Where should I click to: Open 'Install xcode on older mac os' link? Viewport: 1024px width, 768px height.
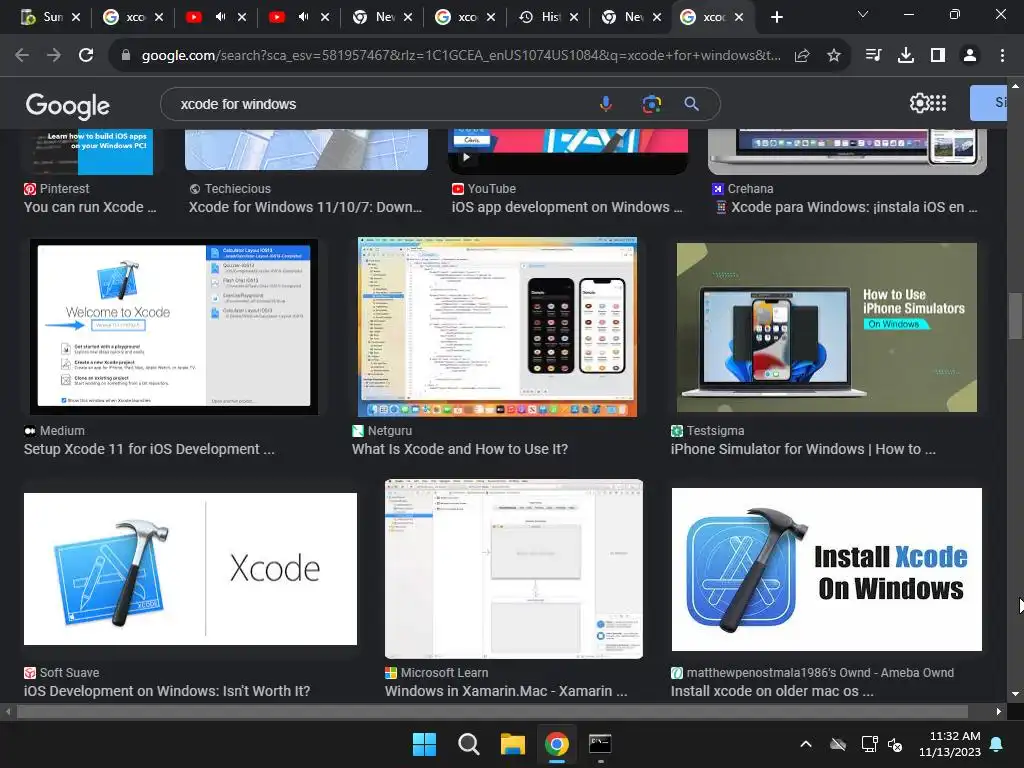tap(772, 691)
